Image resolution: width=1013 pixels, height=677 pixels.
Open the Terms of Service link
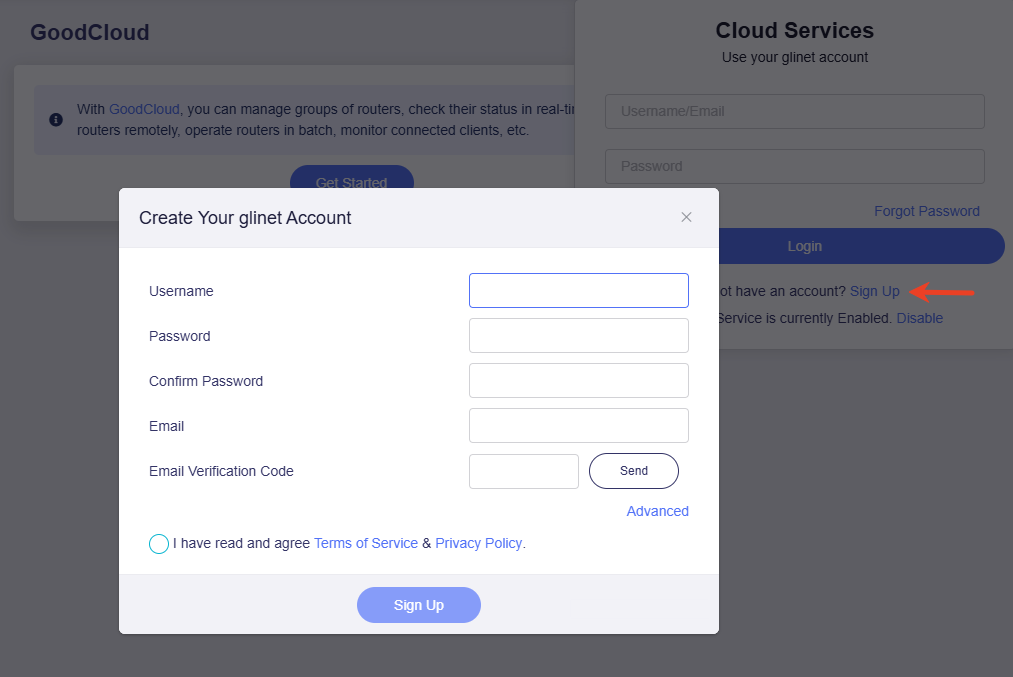pos(365,543)
